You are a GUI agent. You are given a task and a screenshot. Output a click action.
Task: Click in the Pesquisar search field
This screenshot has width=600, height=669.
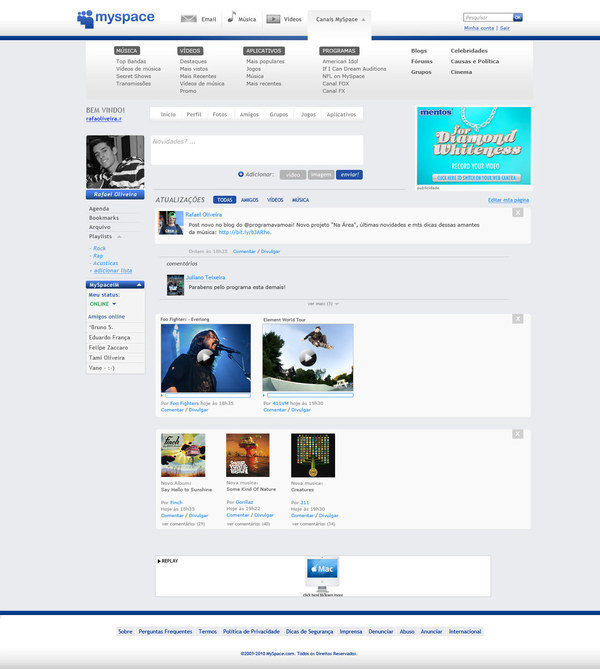tap(488, 17)
